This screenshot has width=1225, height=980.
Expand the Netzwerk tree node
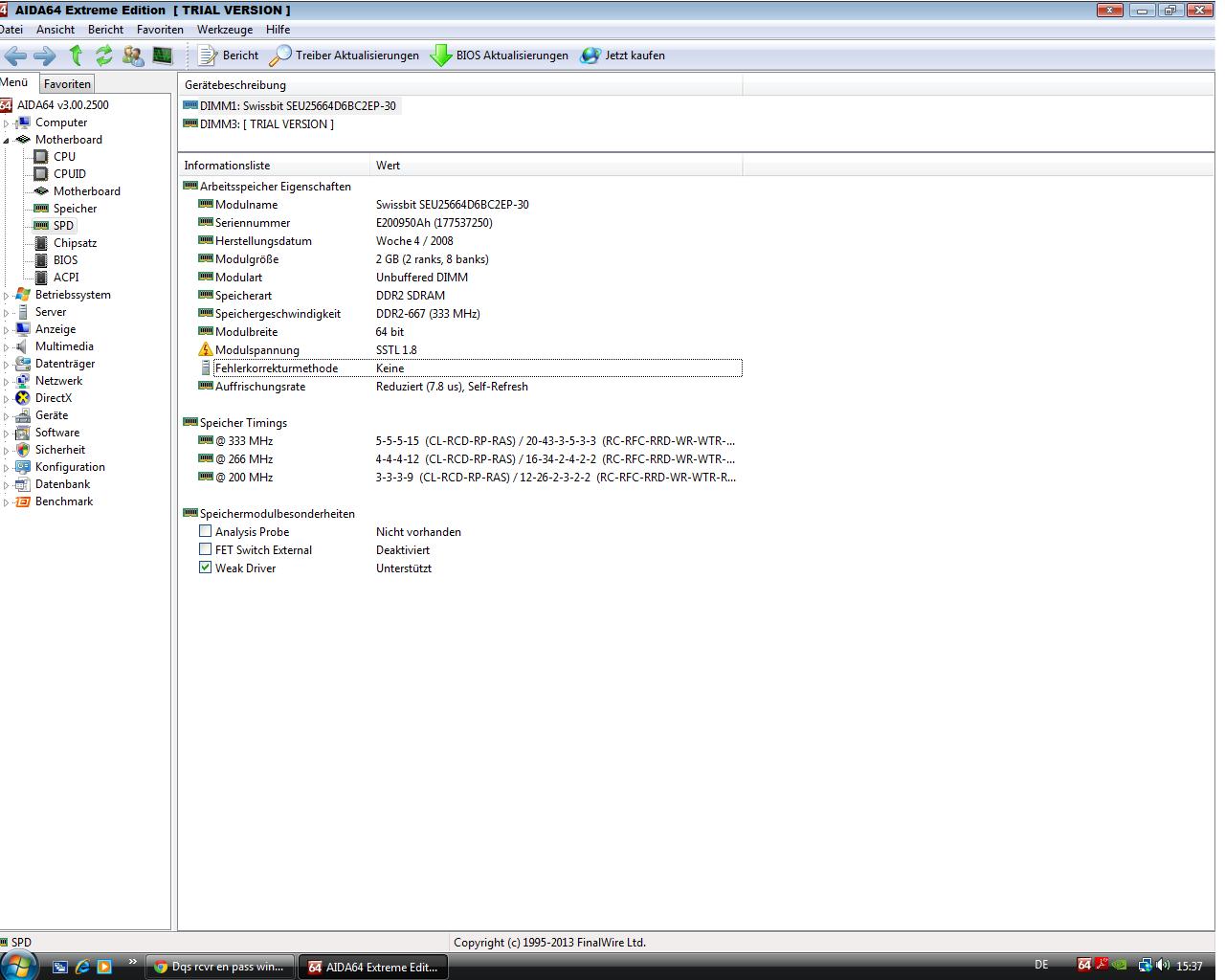click(6, 382)
